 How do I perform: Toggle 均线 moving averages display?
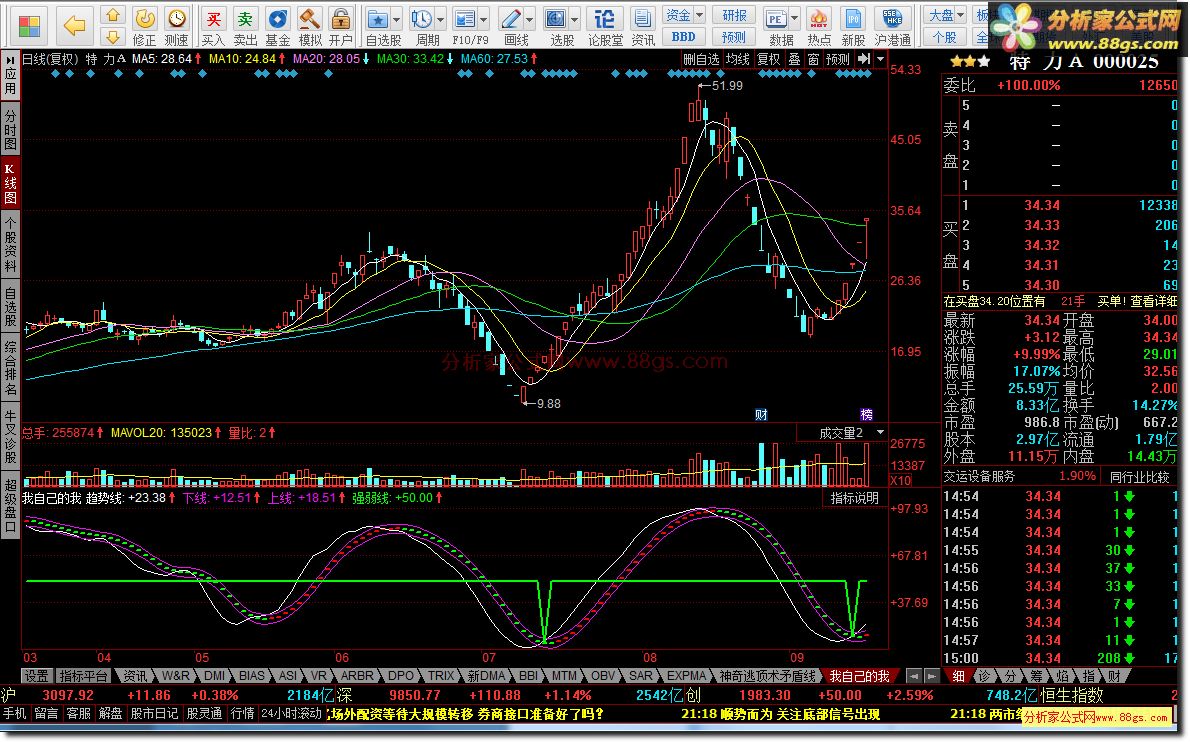tap(737, 59)
